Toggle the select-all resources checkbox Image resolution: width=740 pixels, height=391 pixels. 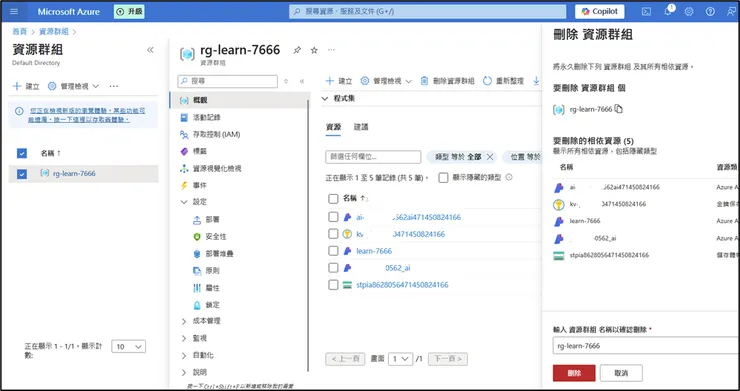[x=333, y=199]
